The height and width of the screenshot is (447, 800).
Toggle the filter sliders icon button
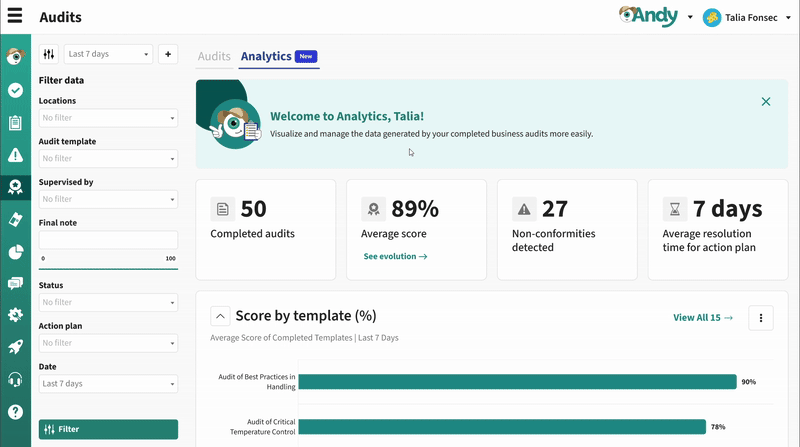pyautogui.click(x=49, y=54)
